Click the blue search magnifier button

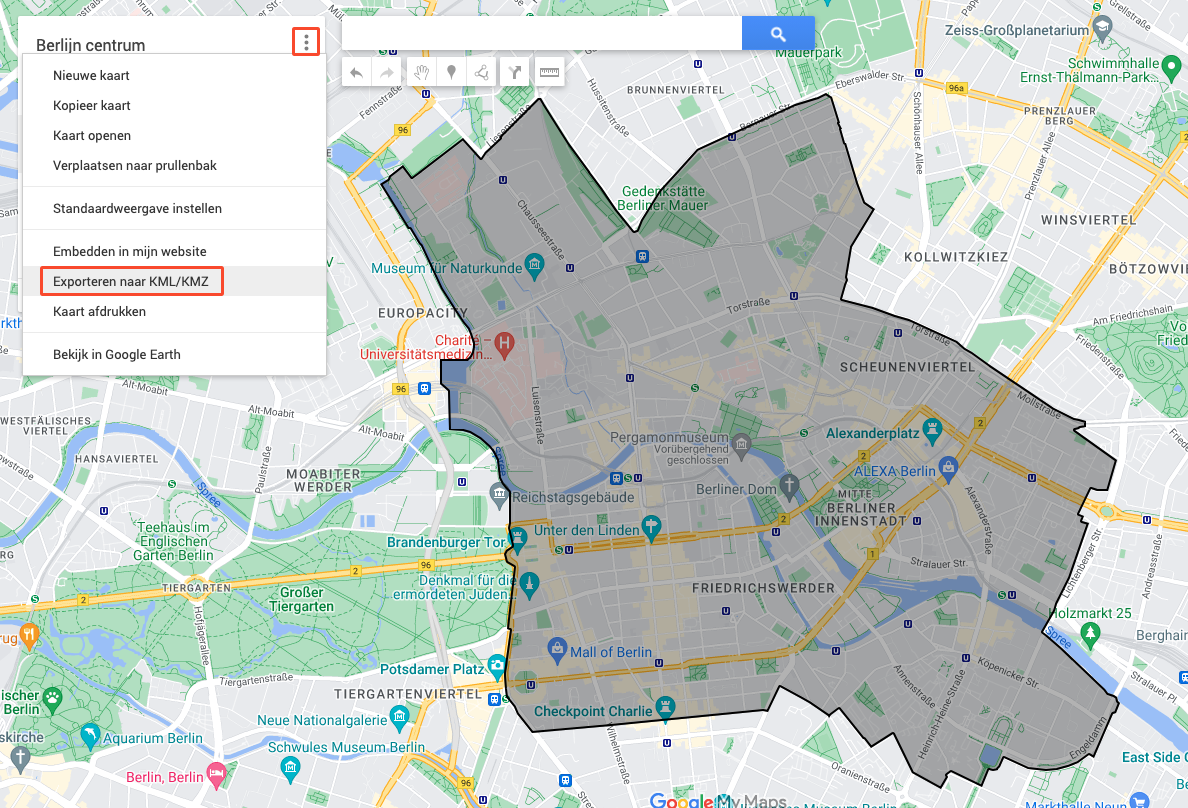pos(778,33)
